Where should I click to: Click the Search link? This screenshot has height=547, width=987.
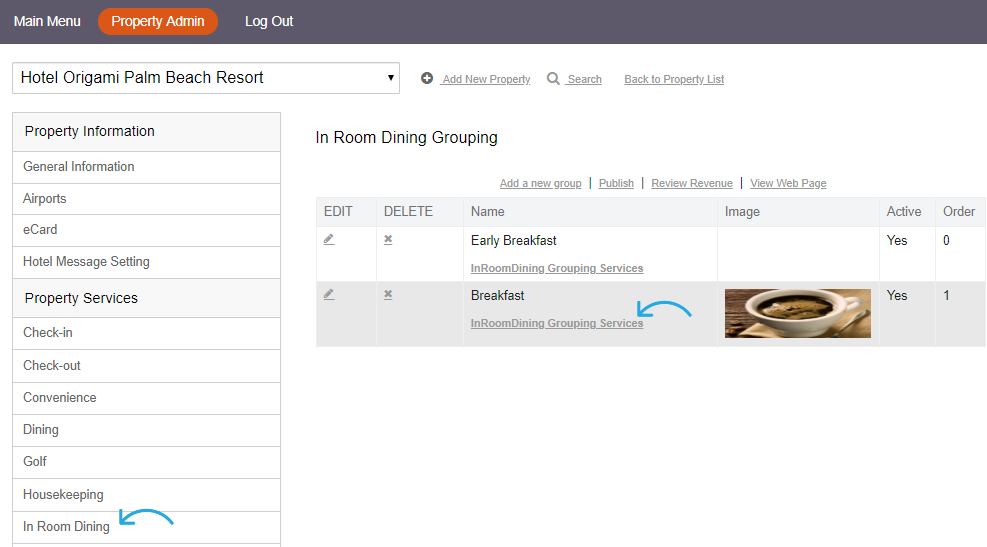pos(584,79)
